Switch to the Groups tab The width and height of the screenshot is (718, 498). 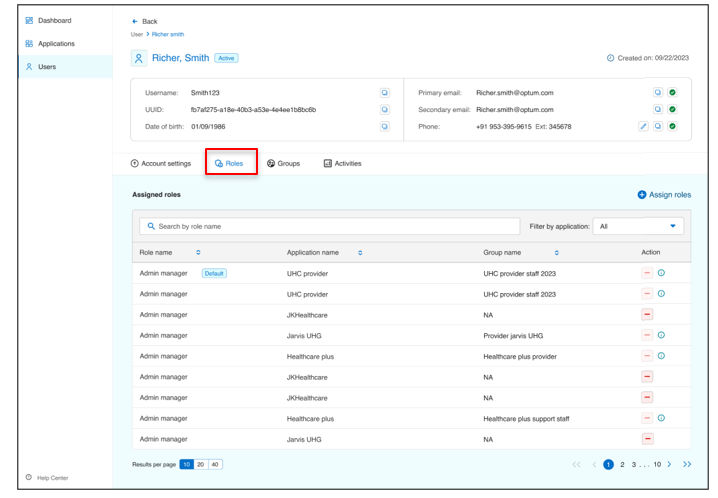[x=283, y=163]
